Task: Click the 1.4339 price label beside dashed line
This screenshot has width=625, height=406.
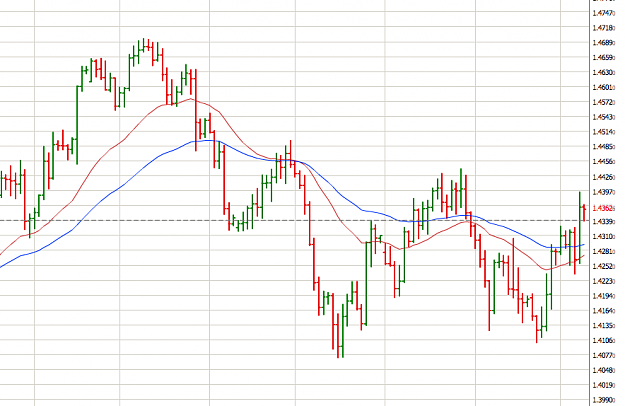Action: [x=603, y=222]
